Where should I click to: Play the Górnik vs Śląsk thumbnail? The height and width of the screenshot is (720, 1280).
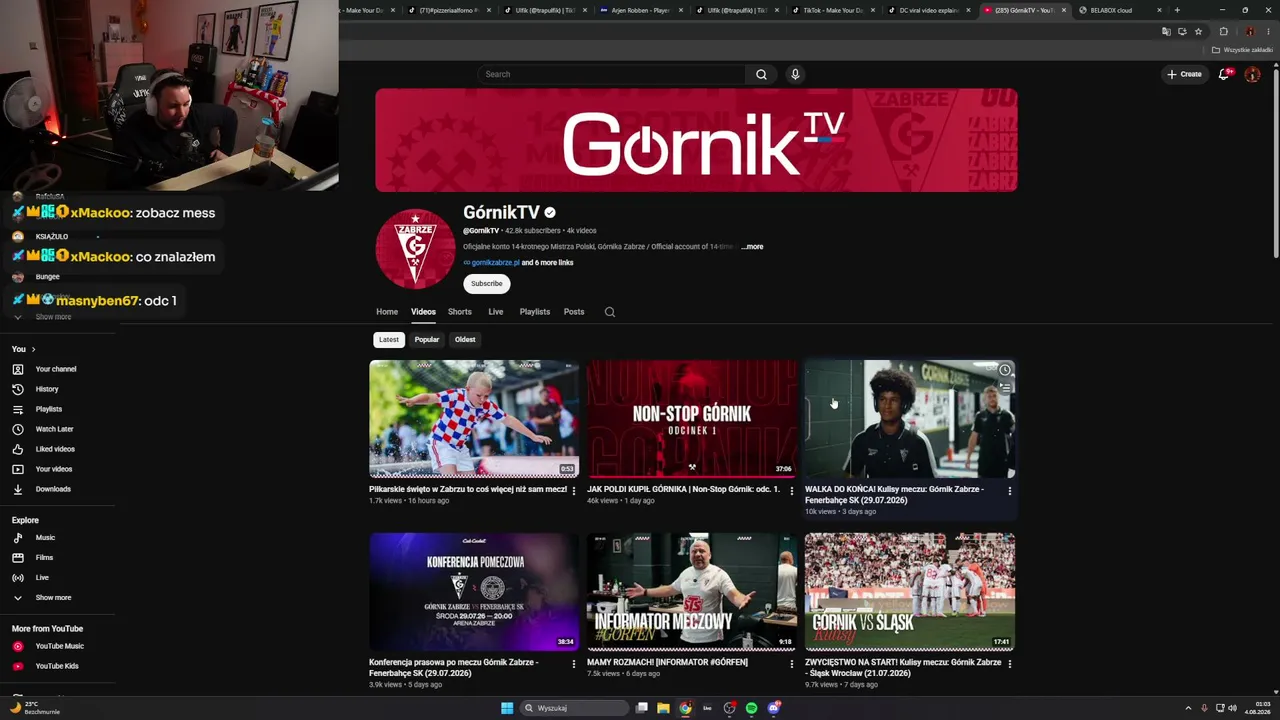pos(910,592)
